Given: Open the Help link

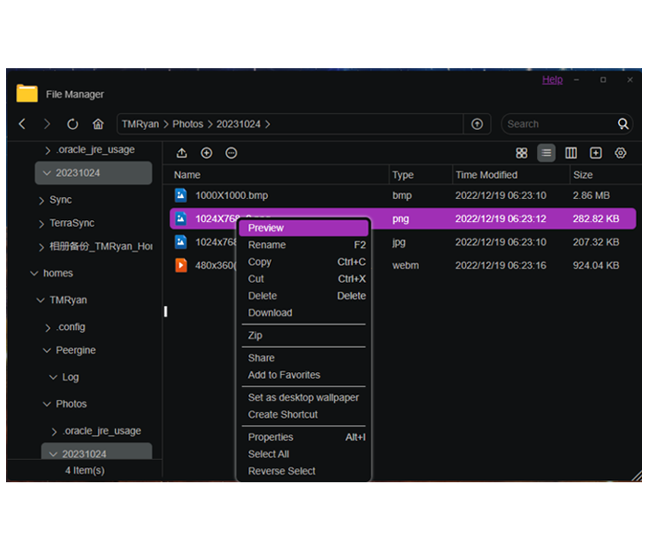Looking at the screenshot, I should tap(552, 80).
